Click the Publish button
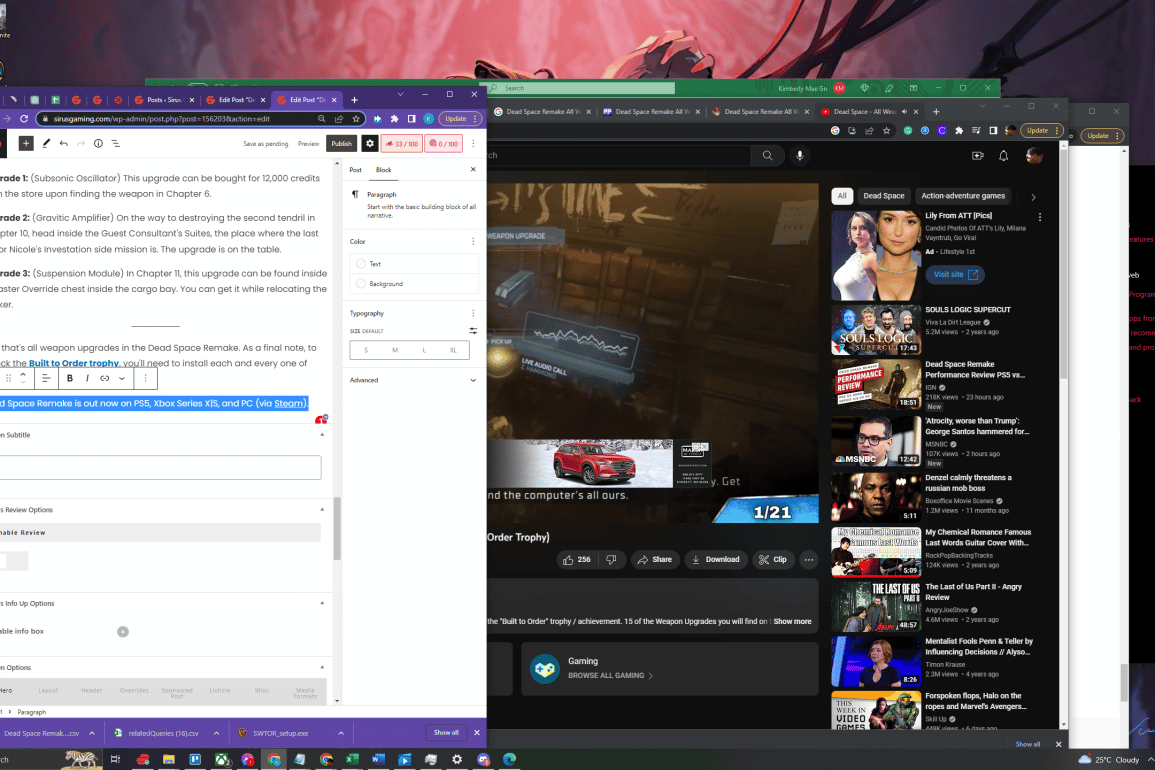This screenshot has width=1155, height=770. pos(341,144)
